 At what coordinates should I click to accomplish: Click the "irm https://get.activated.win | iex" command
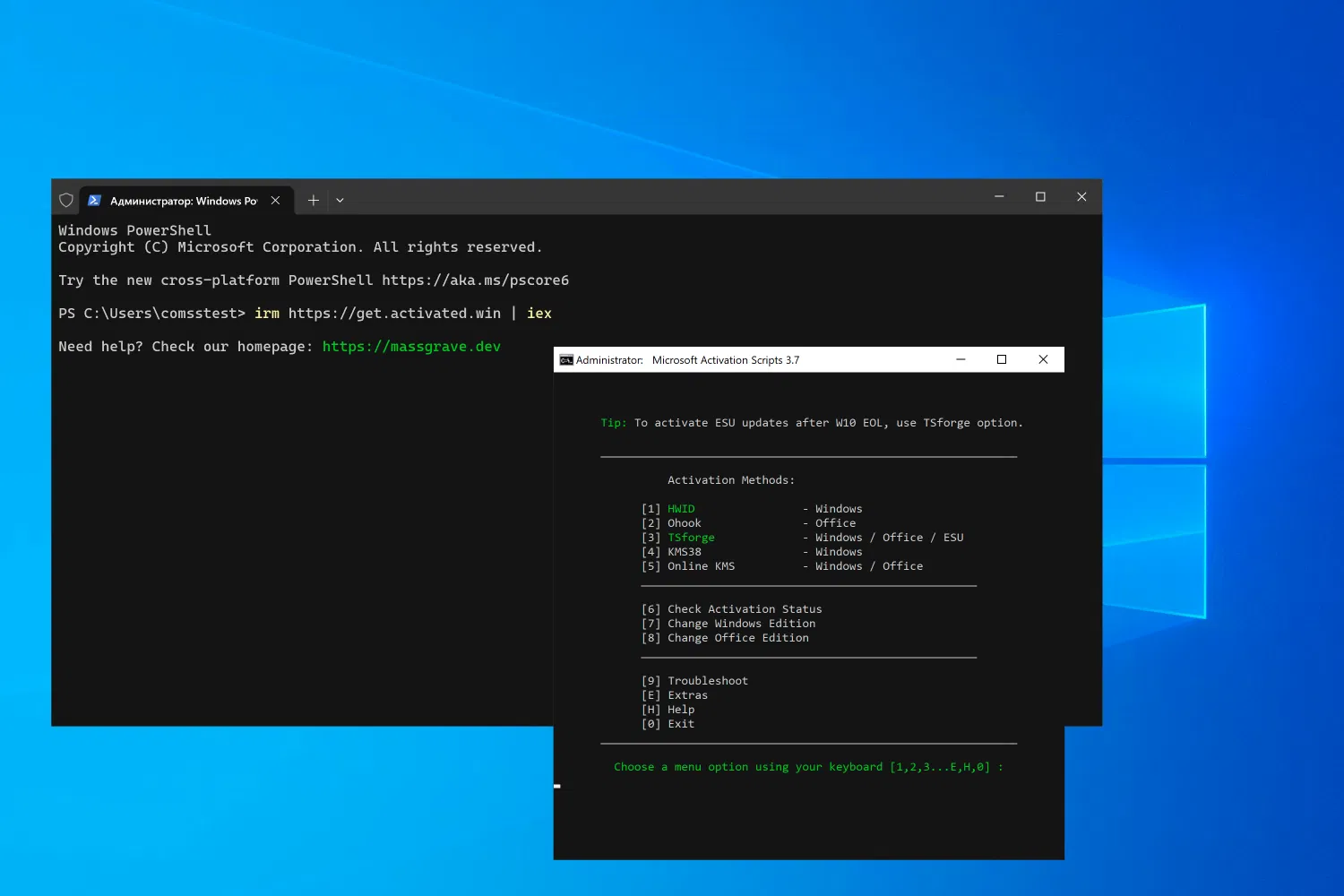point(403,314)
